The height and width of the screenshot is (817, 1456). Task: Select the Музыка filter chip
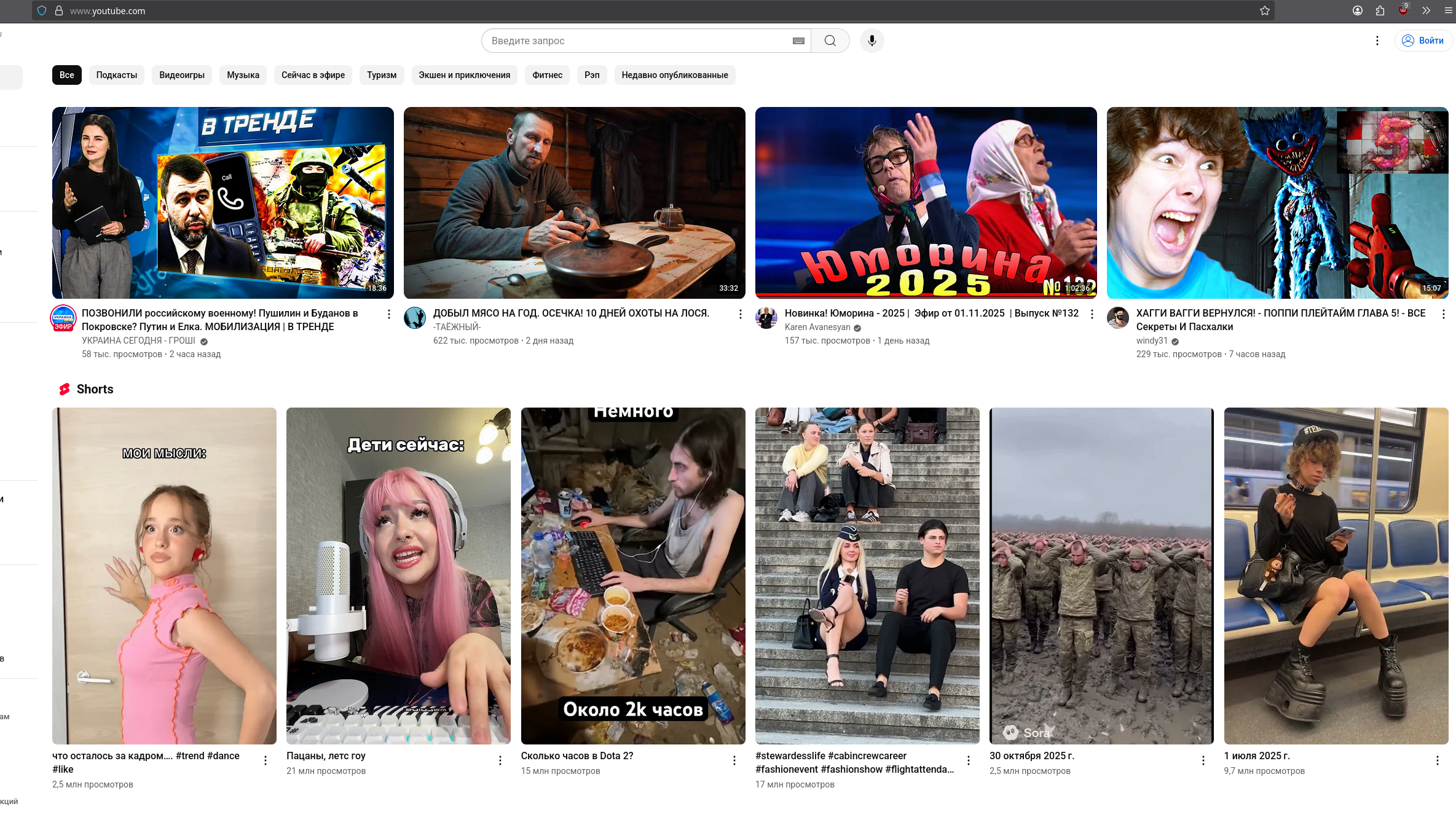[x=243, y=75]
